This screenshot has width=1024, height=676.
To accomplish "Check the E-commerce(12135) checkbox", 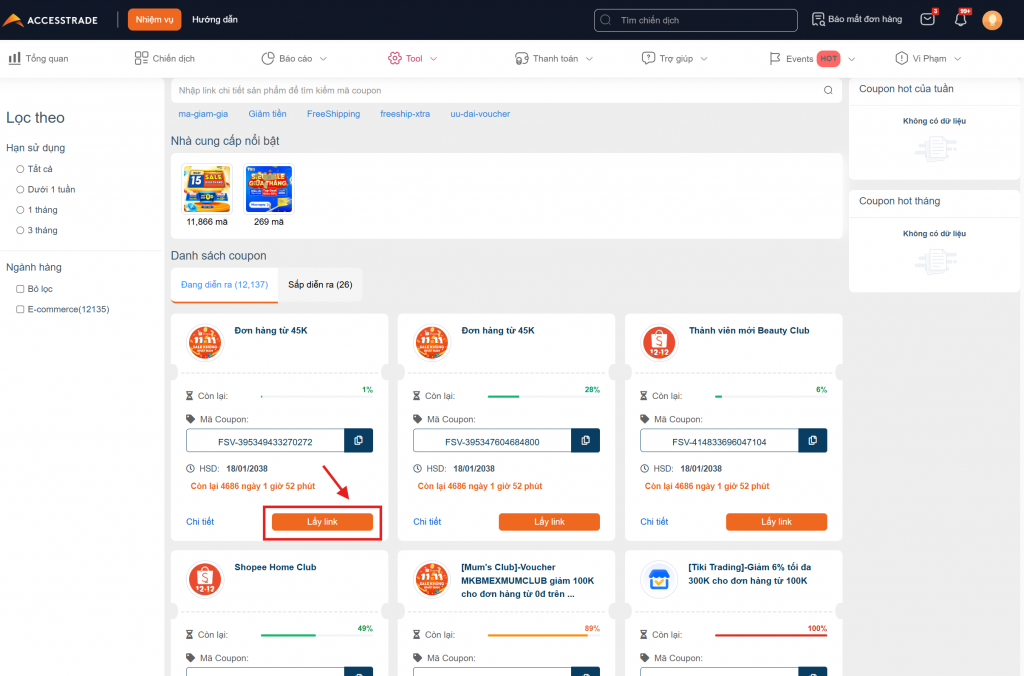I will click(x=20, y=309).
